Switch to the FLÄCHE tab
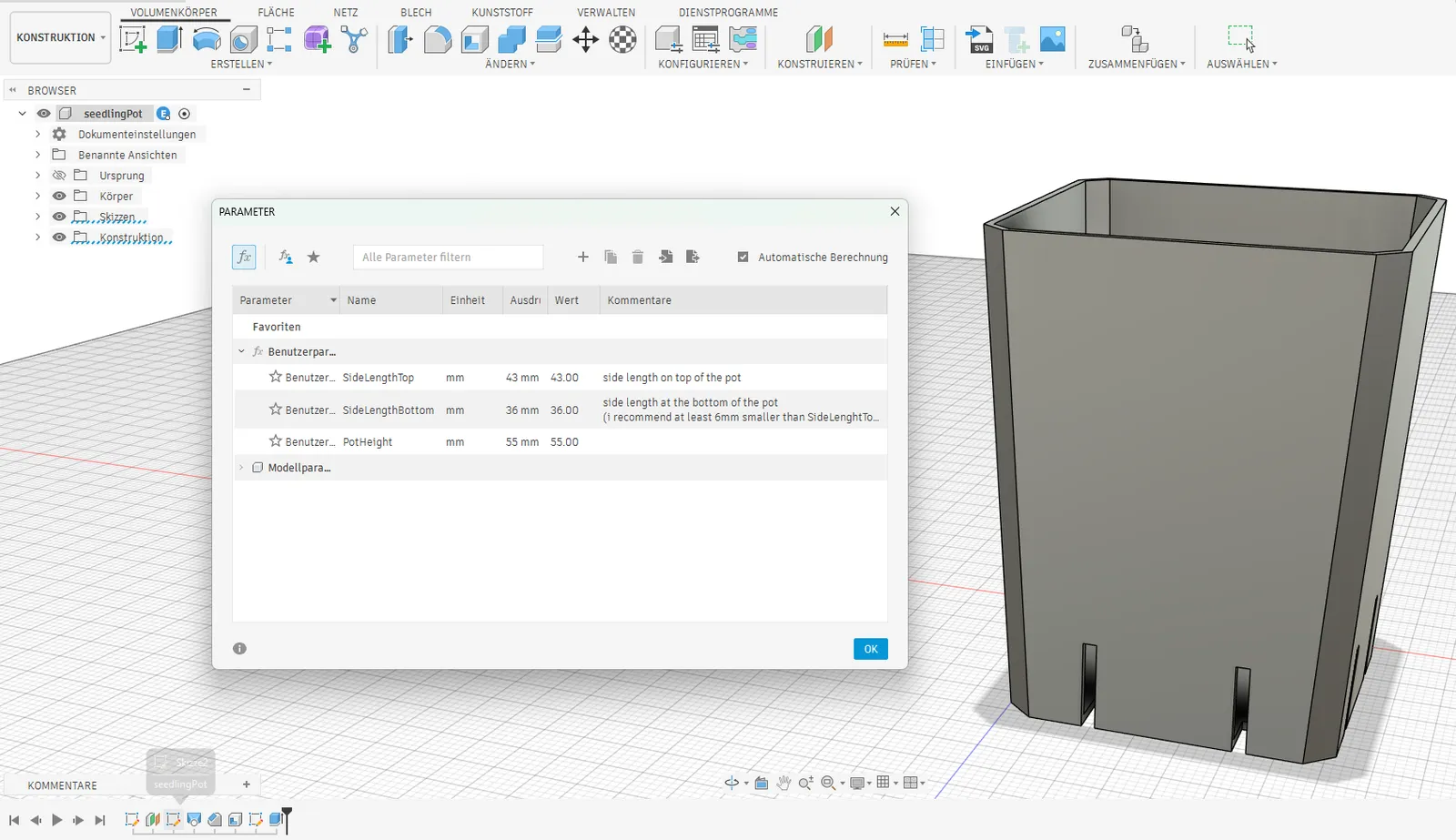This screenshot has width=1456, height=840. click(x=276, y=13)
